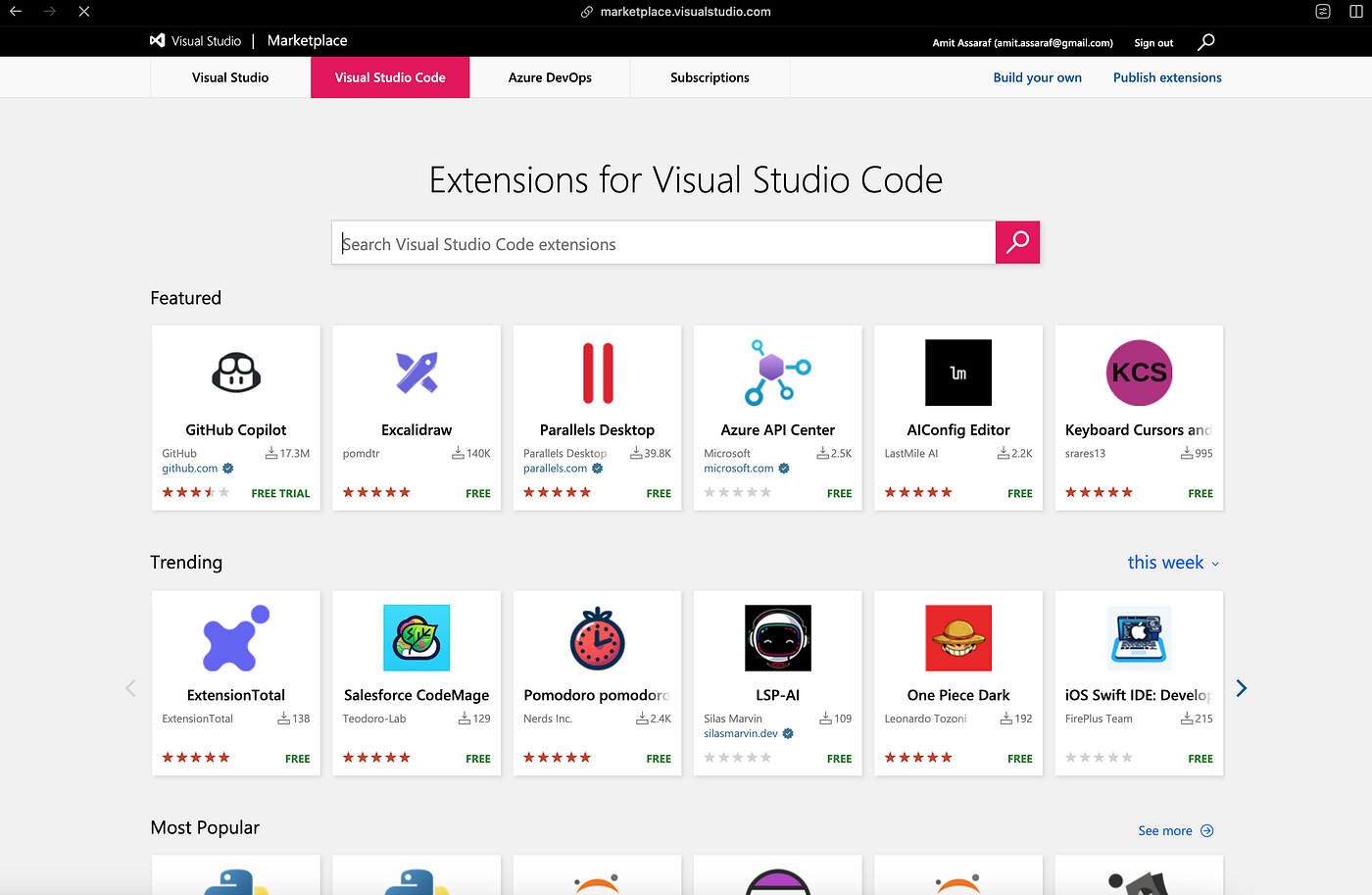
Task: Click the pomdtr publisher name
Action: click(x=361, y=453)
